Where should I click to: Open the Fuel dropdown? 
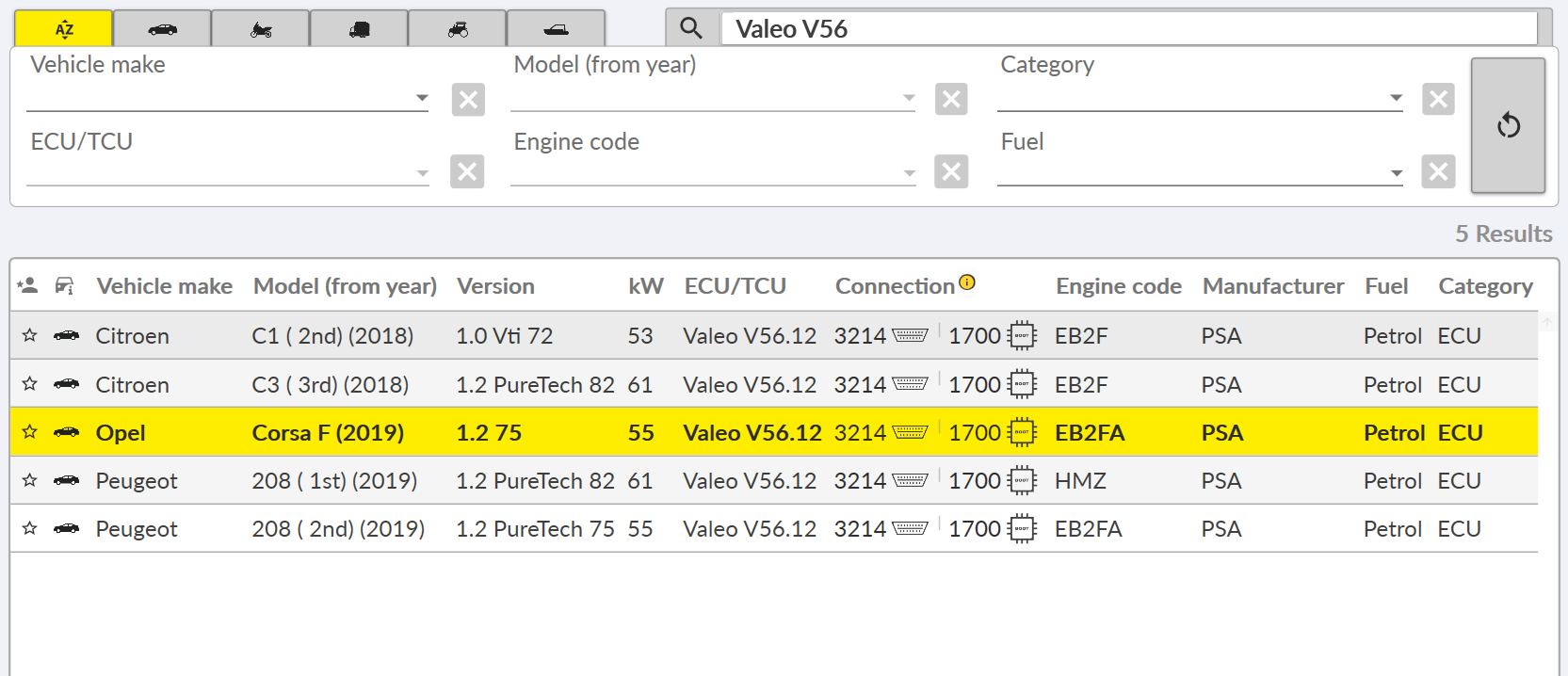pos(1396,172)
